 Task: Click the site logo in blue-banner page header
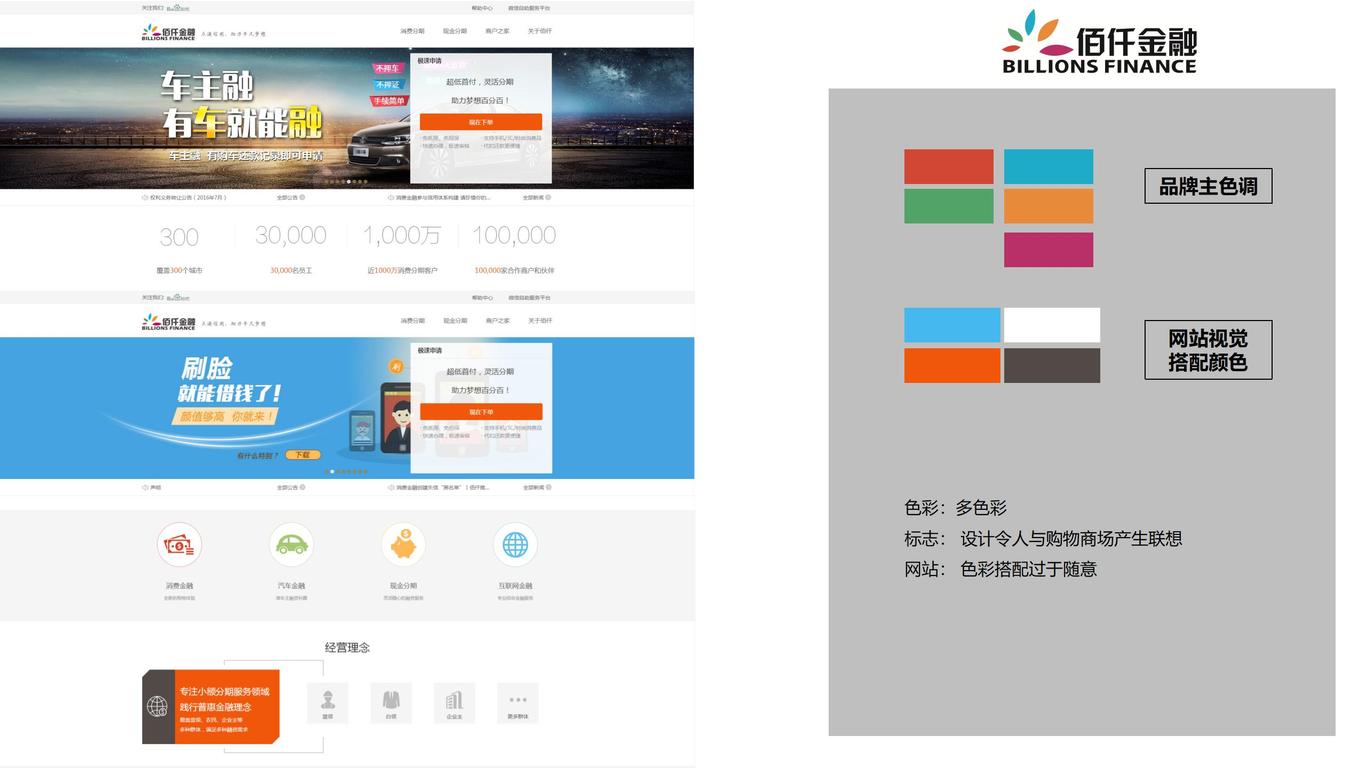[168, 322]
